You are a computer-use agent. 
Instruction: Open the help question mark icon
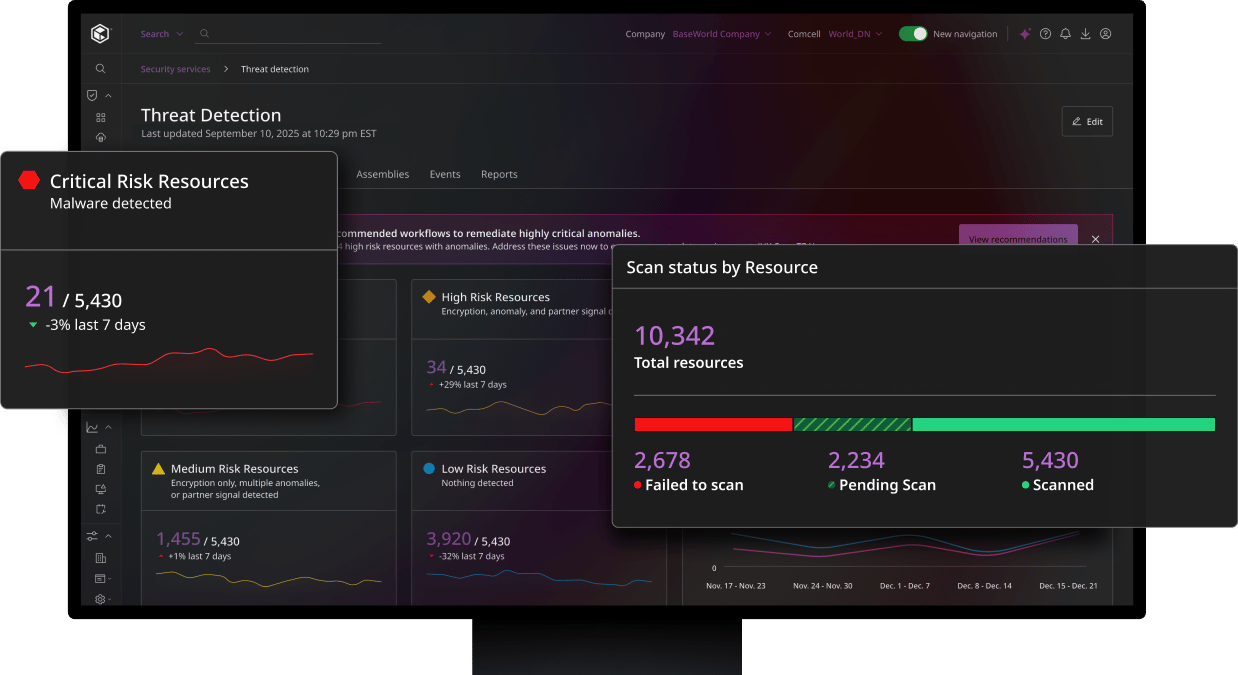[1045, 34]
